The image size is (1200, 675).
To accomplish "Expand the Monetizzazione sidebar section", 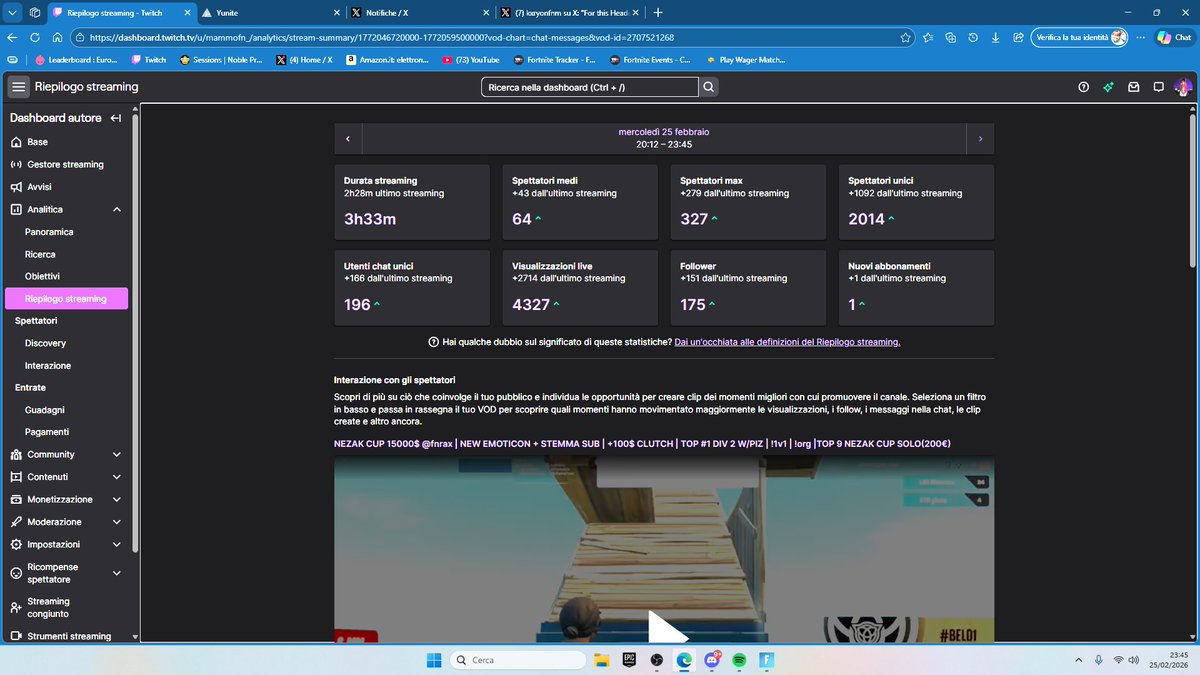I will click(116, 499).
